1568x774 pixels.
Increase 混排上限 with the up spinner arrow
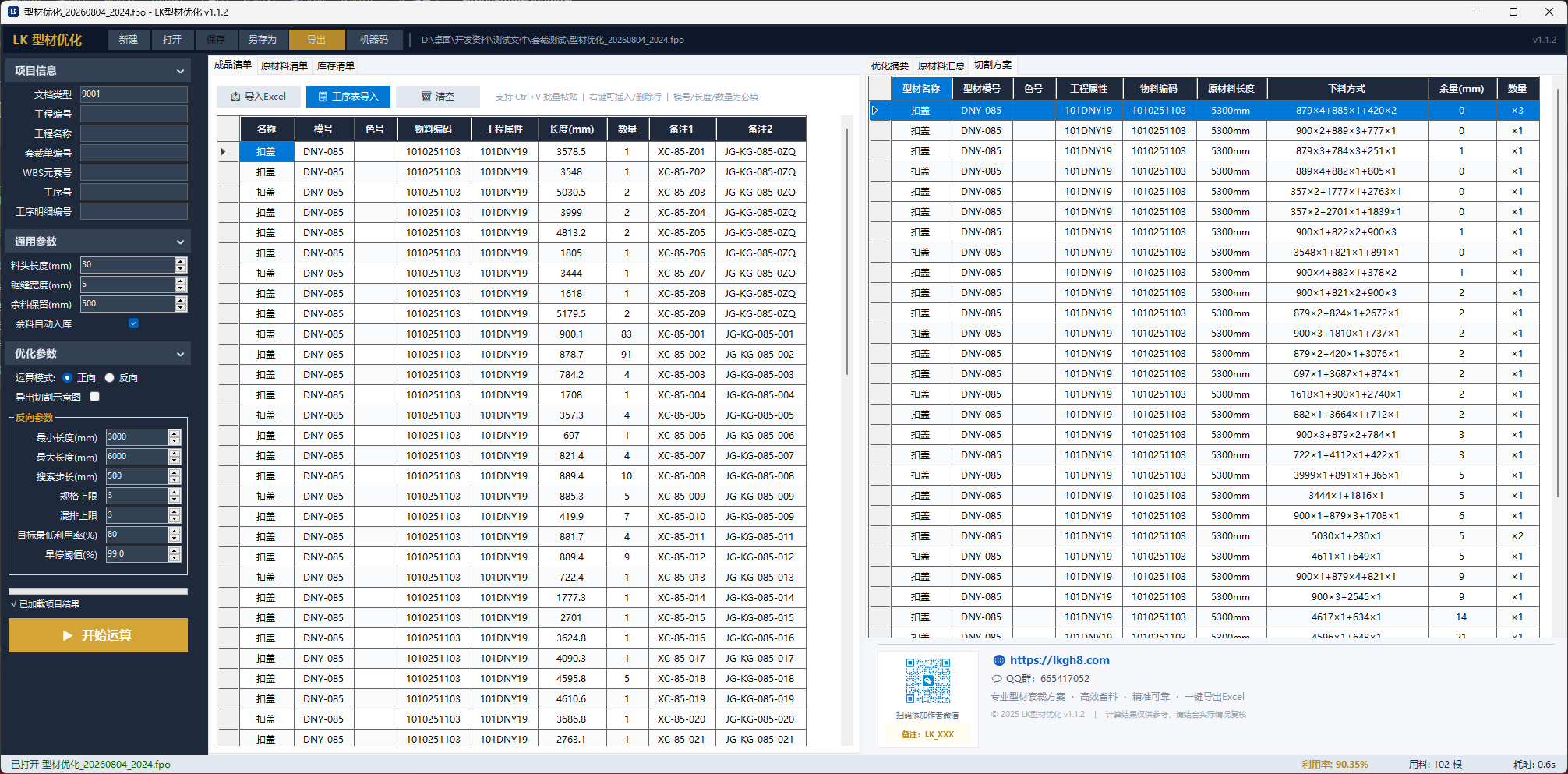pyautogui.click(x=175, y=511)
